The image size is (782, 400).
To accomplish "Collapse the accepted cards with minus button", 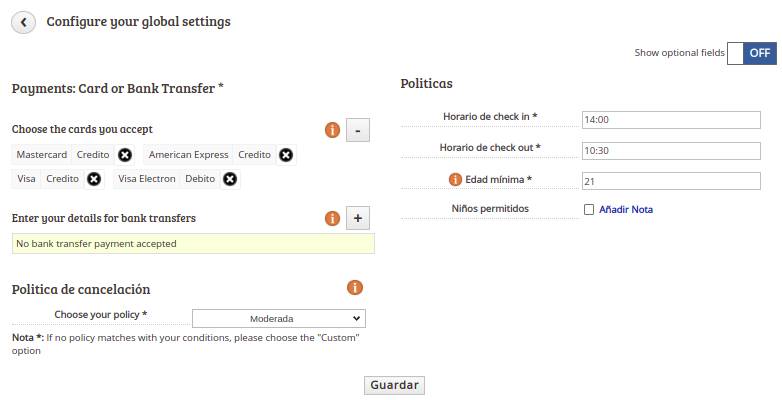I will (x=358, y=130).
